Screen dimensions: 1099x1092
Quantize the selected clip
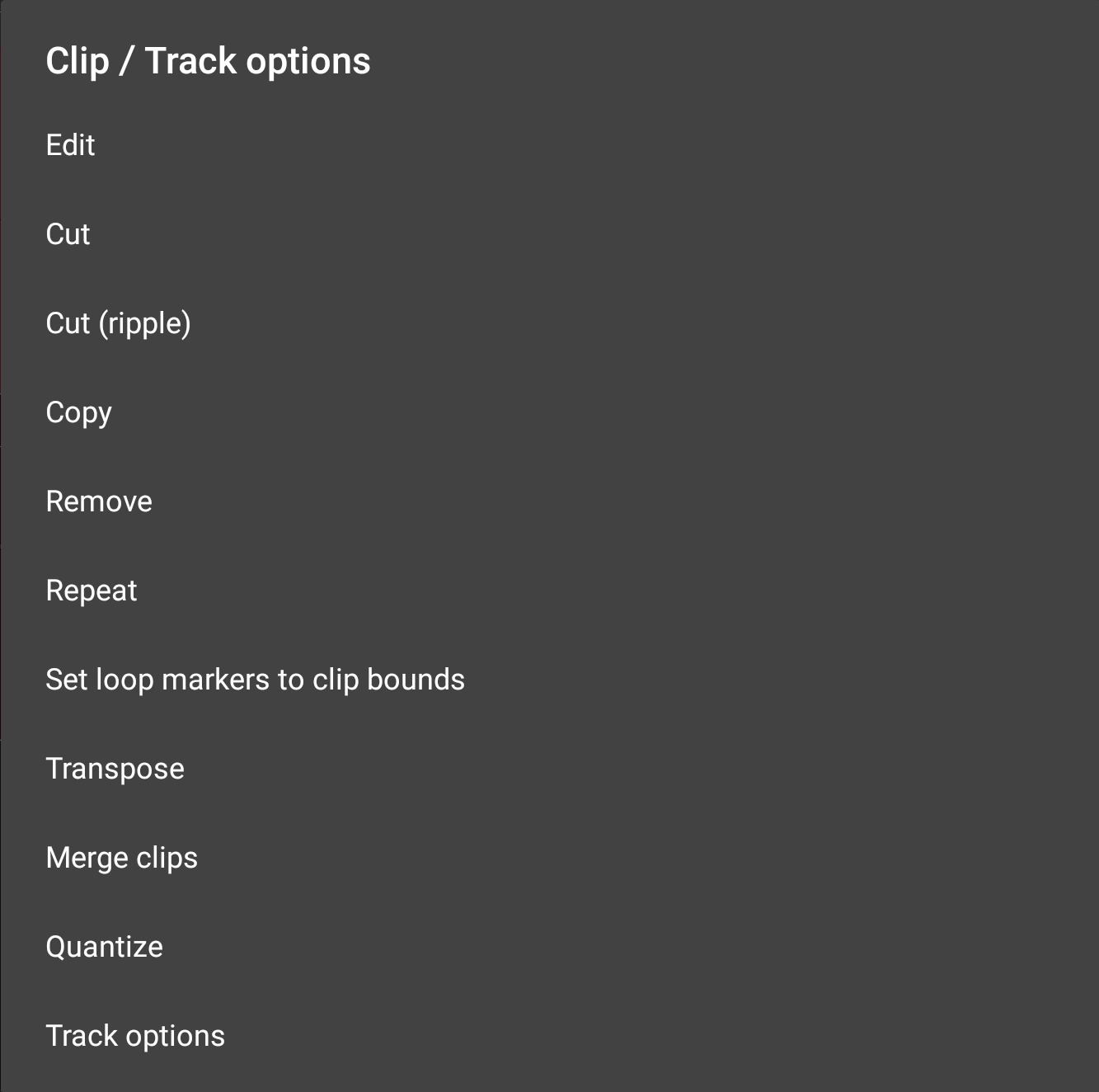[x=105, y=947]
